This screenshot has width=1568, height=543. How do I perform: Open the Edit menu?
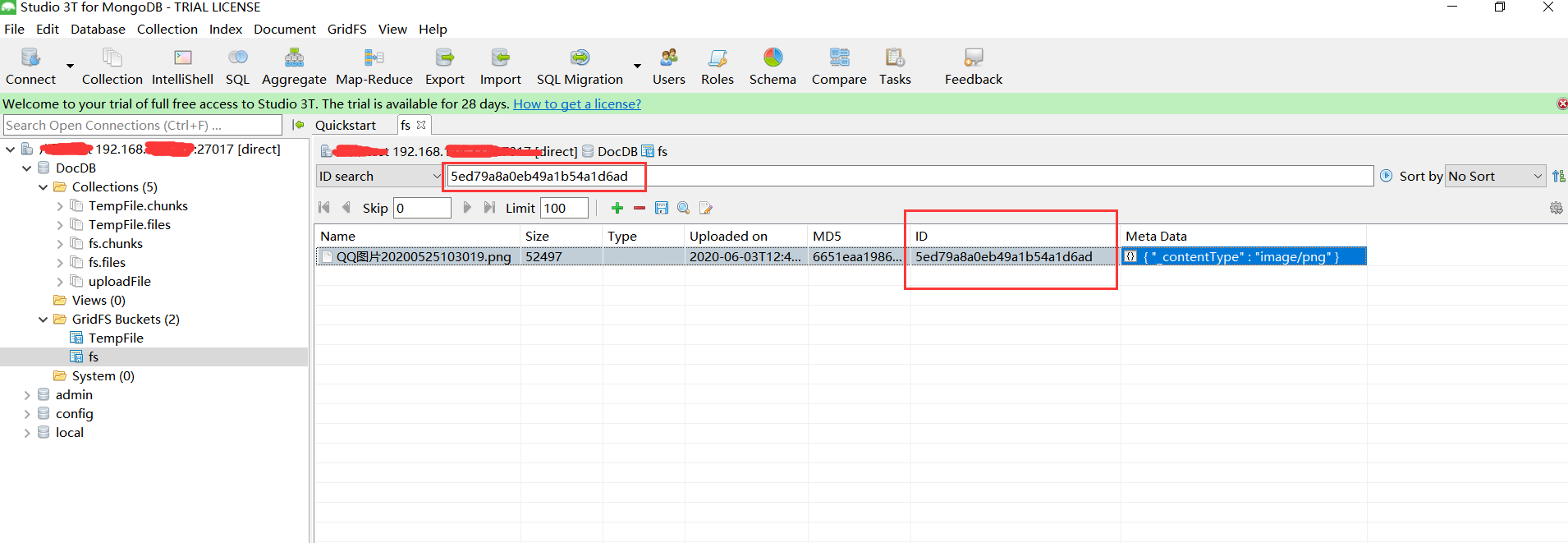click(x=48, y=29)
